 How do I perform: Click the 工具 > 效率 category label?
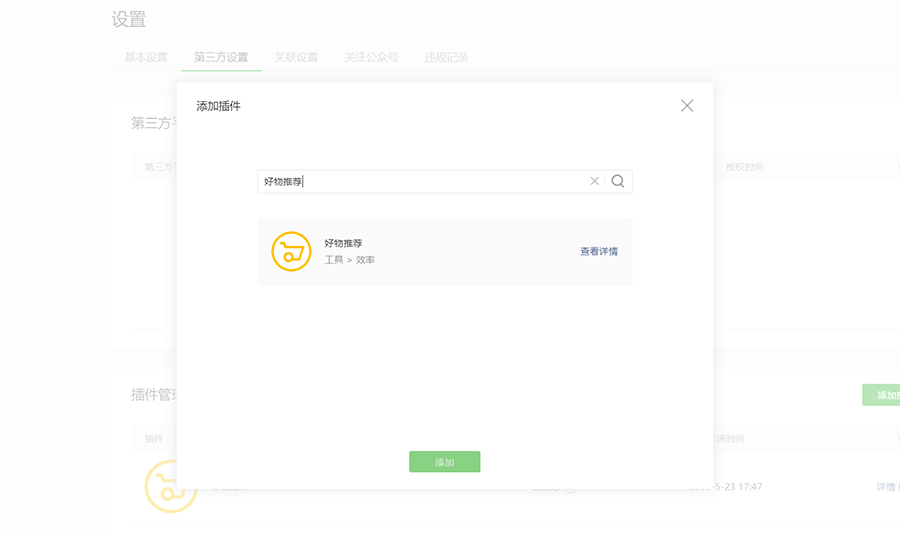pos(350,260)
